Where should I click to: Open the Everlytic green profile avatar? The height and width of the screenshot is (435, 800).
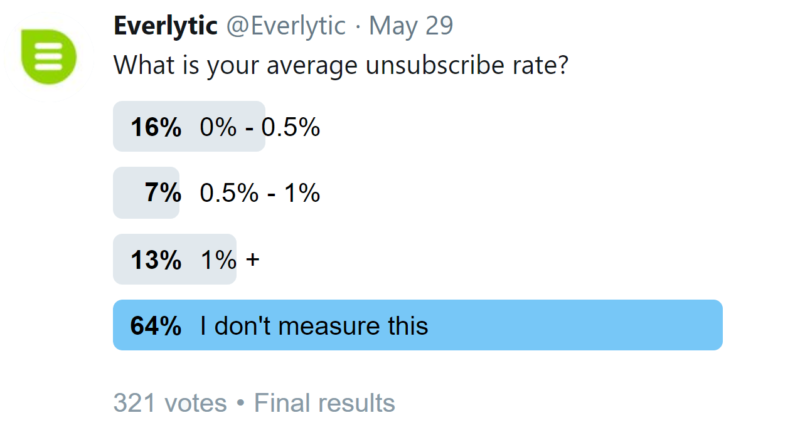pyautogui.click(x=48, y=57)
